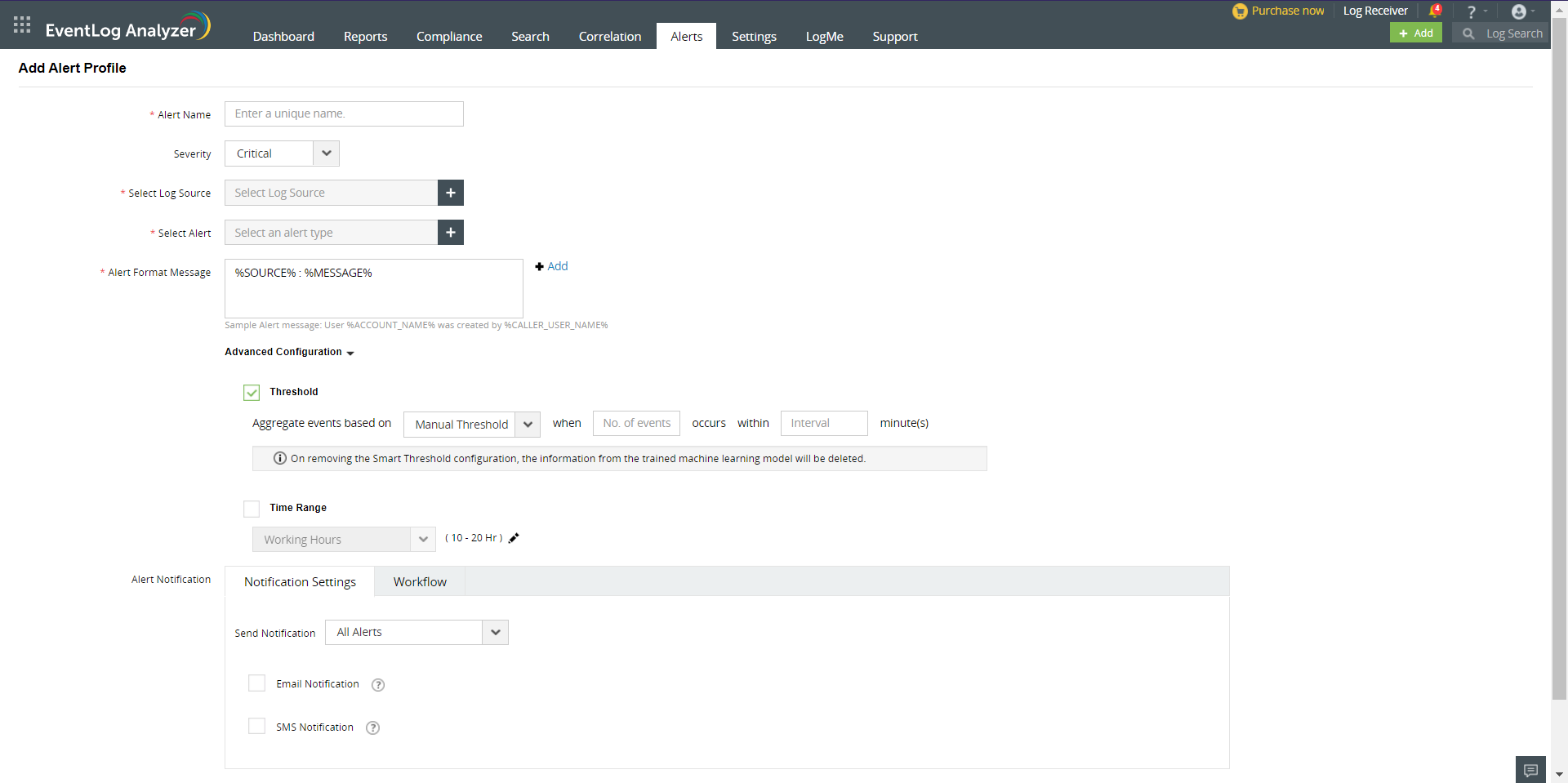This screenshot has width=1568, height=783.
Task: Open the Compliance tab
Action: 449,37
